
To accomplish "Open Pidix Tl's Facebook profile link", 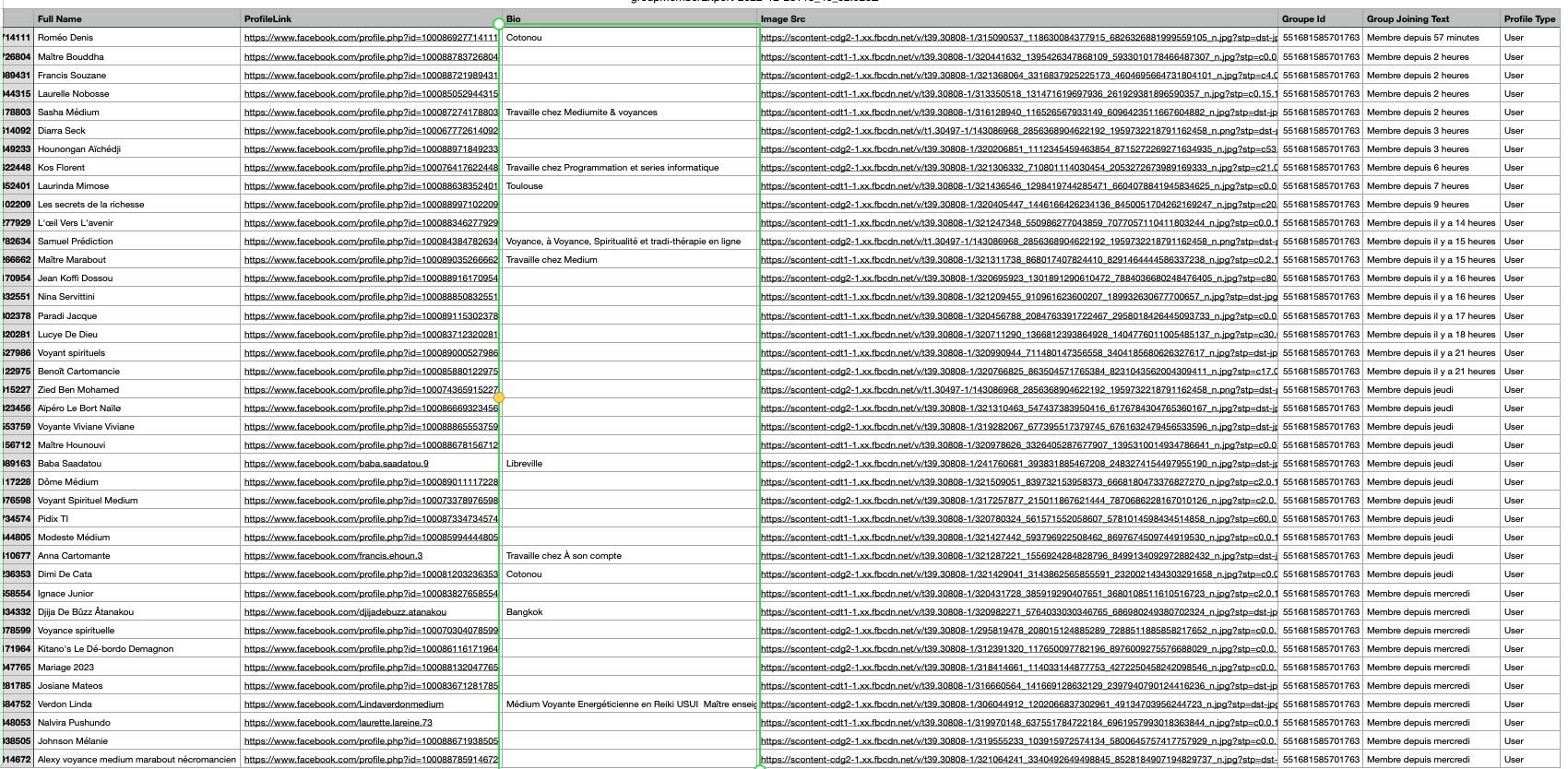I will [x=371, y=519].
